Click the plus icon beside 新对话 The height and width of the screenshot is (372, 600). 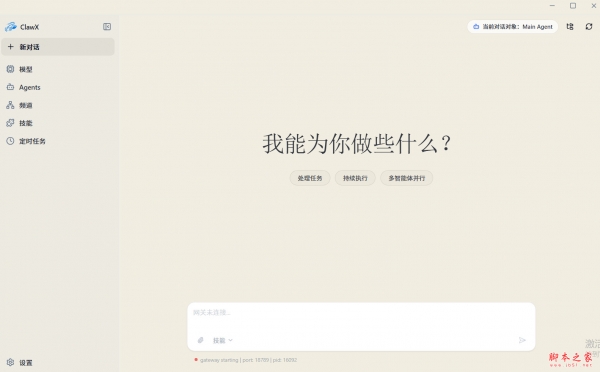click(x=11, y=47)
